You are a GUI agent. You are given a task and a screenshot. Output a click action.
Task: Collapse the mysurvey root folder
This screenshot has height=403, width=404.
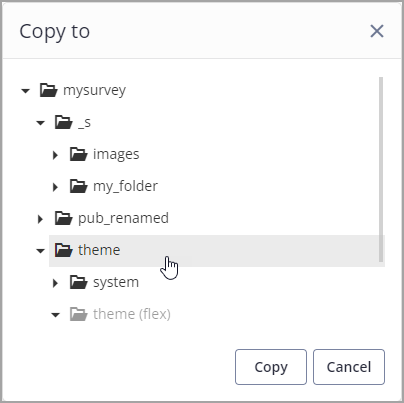pyautogui.click(x=25, y=91)
